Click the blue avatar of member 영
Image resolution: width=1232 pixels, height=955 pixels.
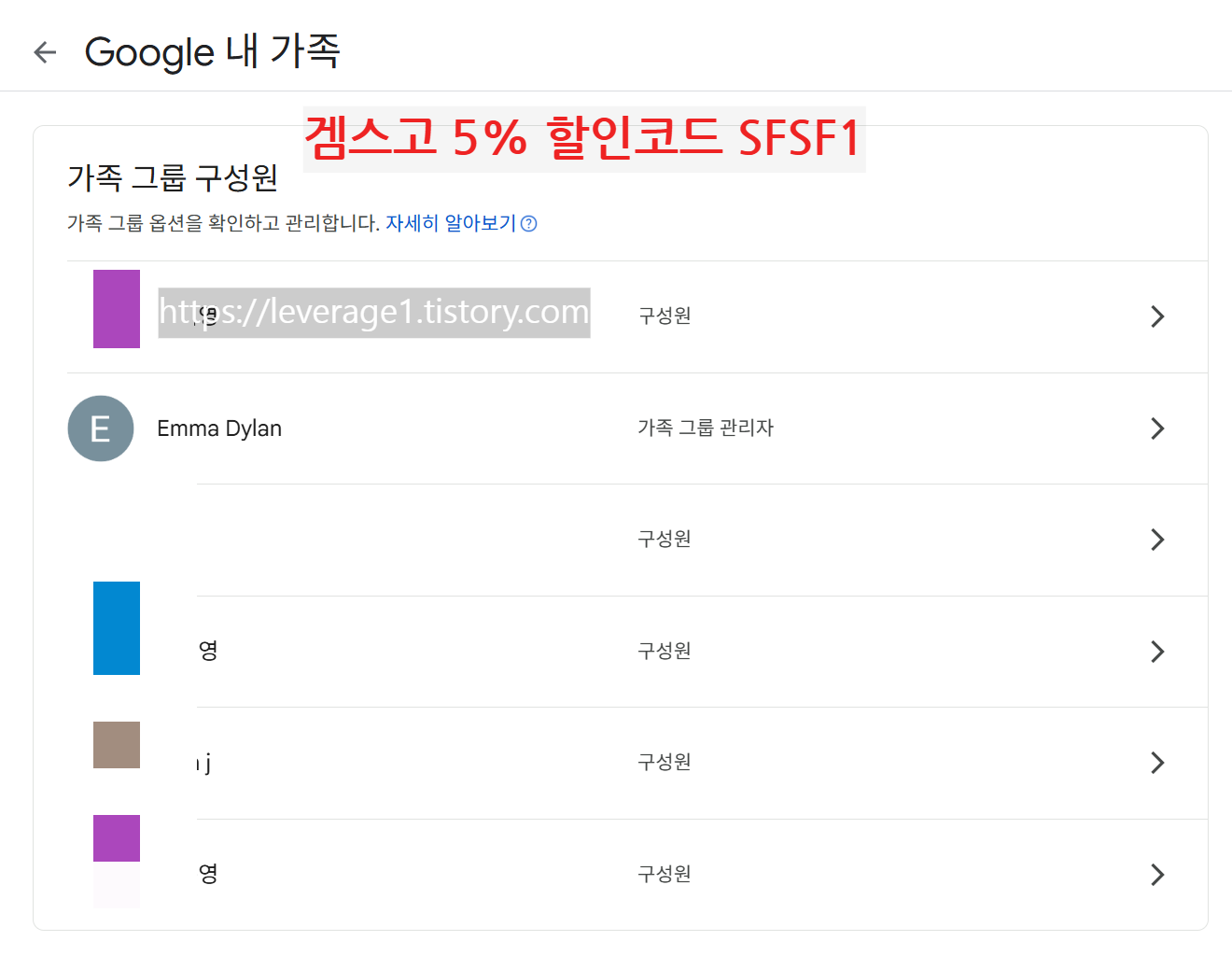(x=116, y=629)
